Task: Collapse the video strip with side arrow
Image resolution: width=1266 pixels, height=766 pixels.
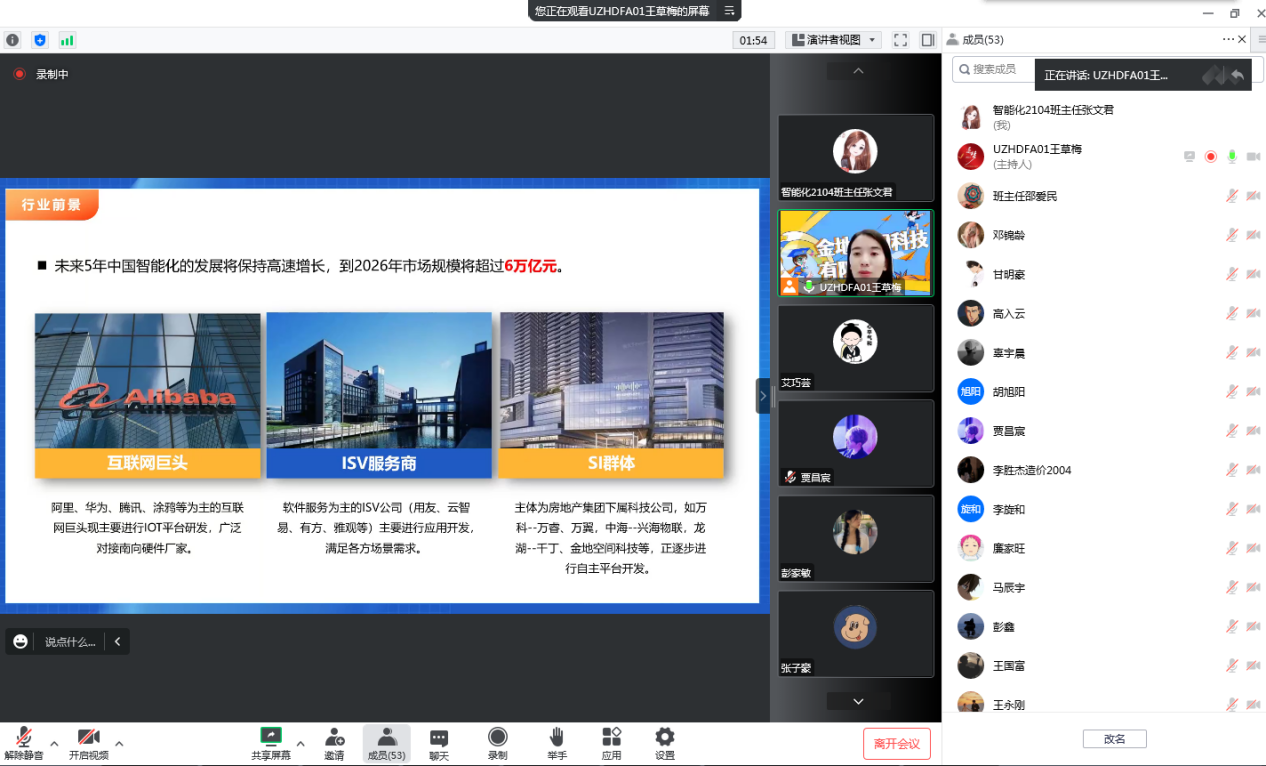Action: (x=763, y=396)
